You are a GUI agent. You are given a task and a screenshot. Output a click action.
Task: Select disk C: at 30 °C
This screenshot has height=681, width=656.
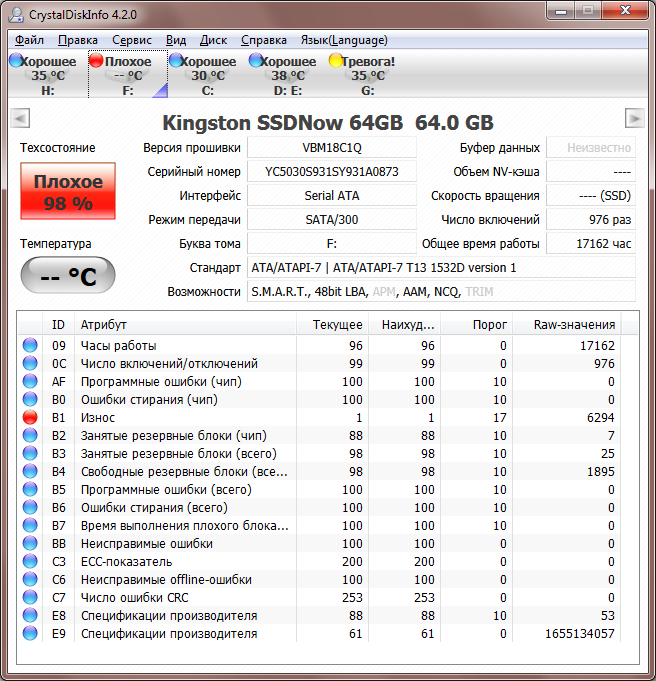click(x=208, y=74)
